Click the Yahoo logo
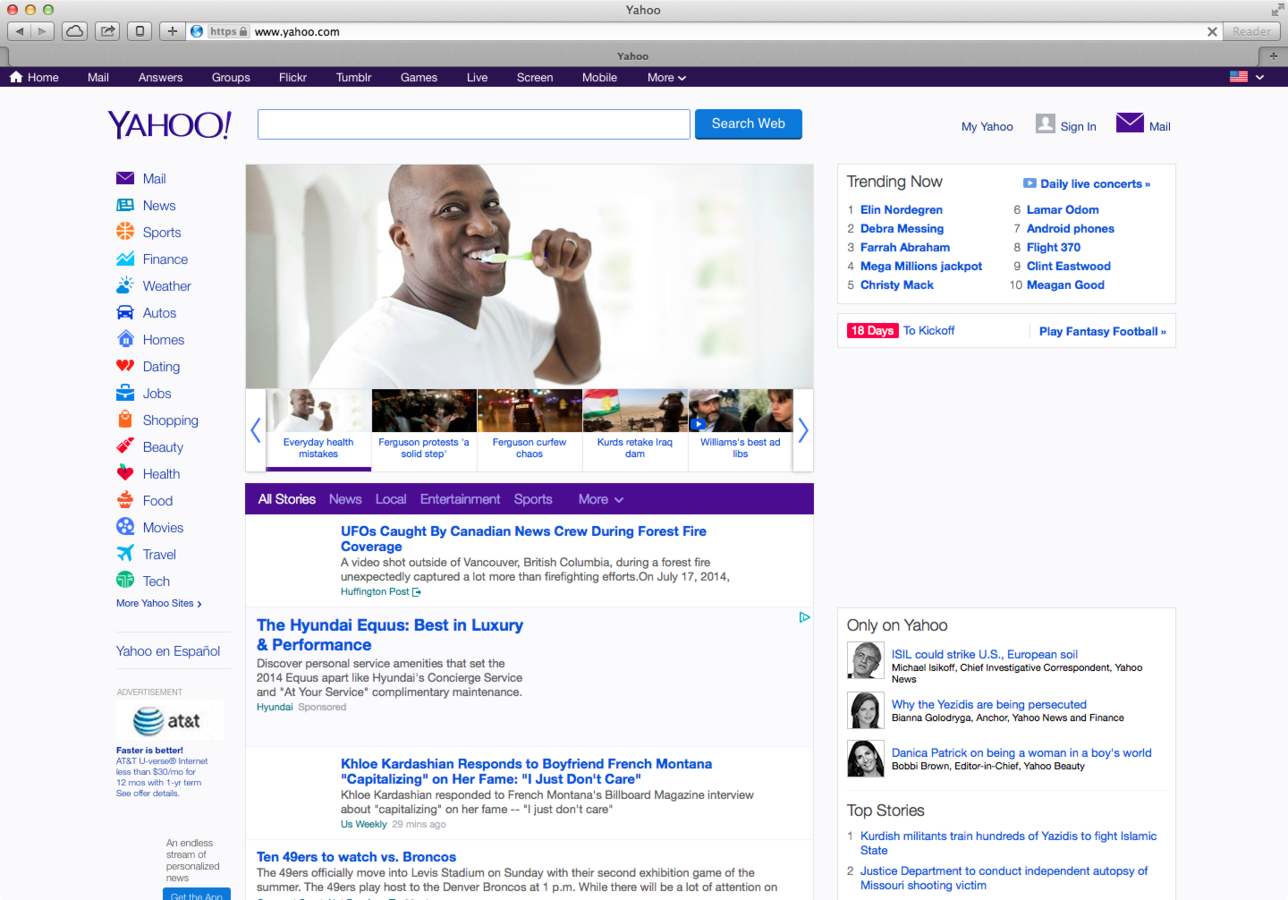Screen dimensions: 1288x900 pos(170,125)
